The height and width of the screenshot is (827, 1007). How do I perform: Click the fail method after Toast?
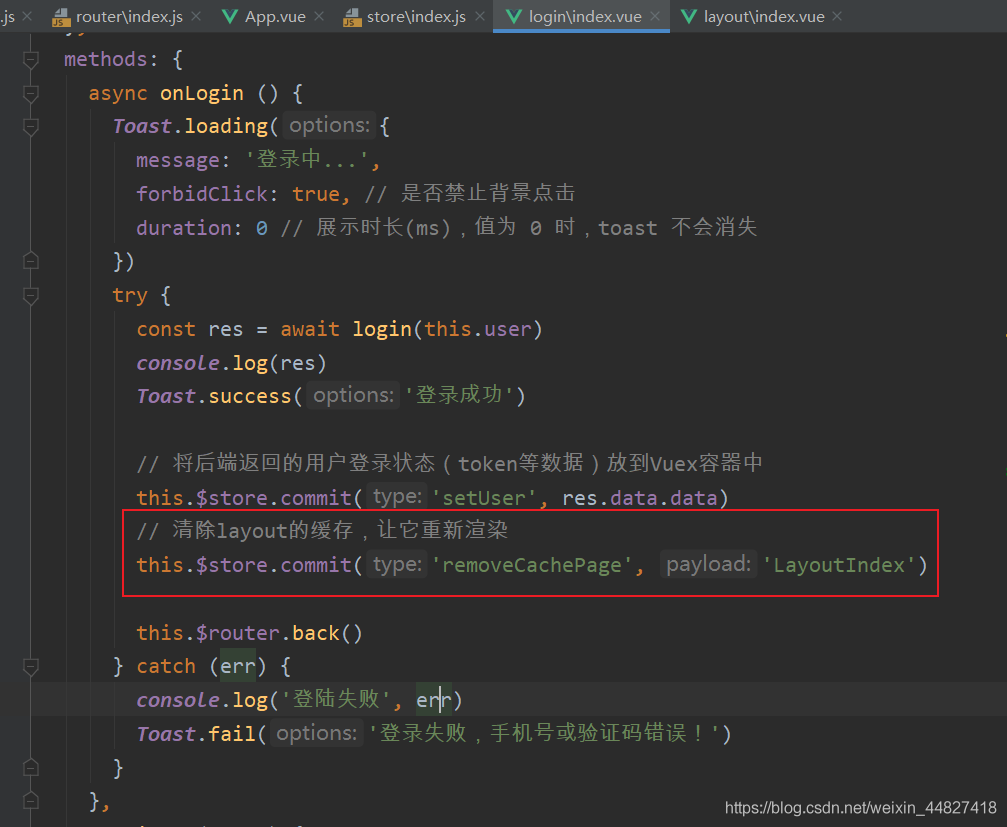[x=232, y=733]
